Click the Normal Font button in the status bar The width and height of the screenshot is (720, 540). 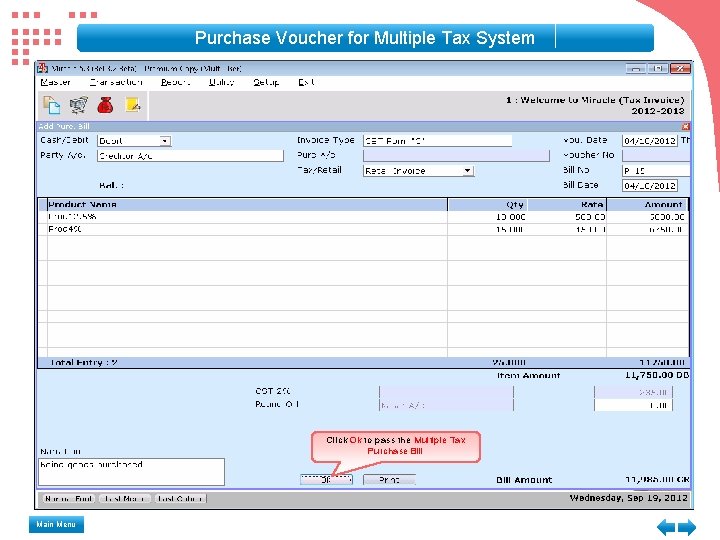pos(69,499)
